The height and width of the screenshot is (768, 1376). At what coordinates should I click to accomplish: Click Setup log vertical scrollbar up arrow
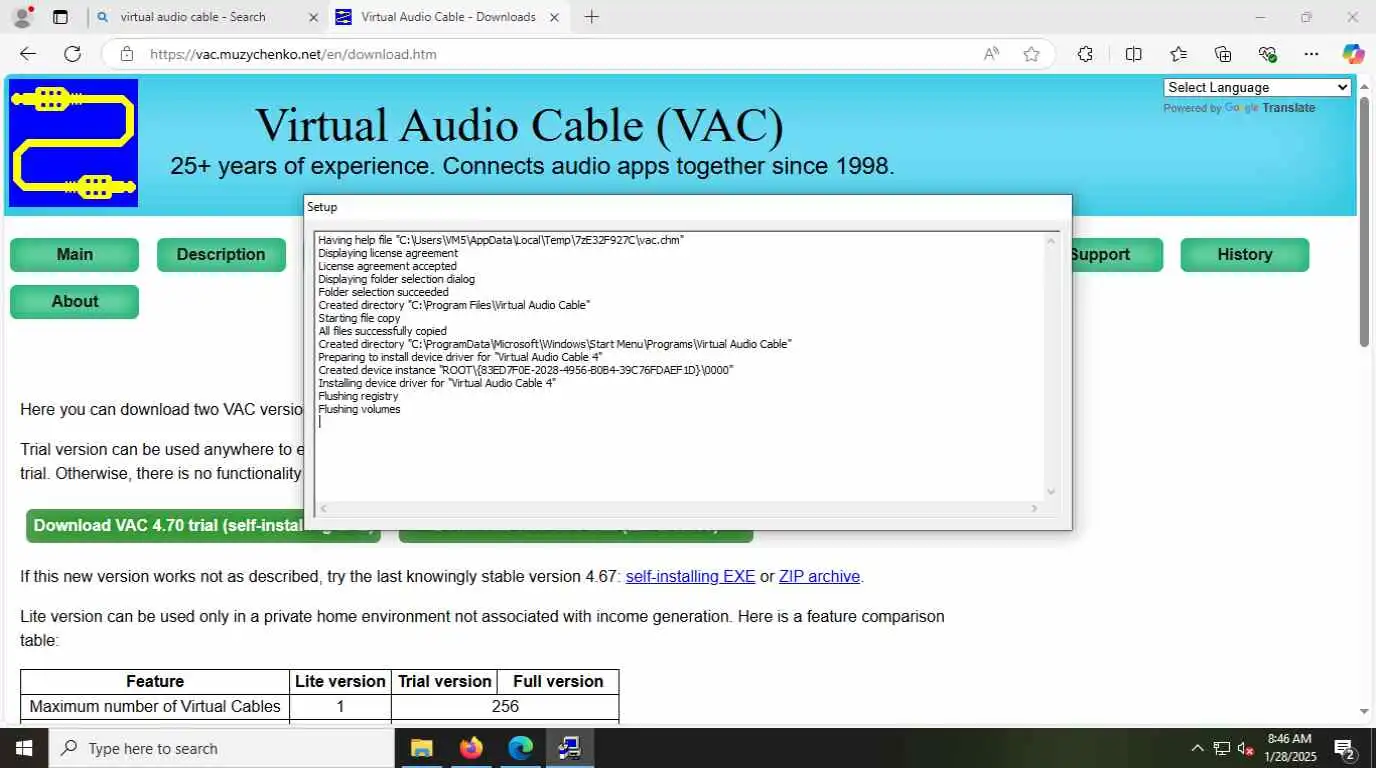[1050, 241]
